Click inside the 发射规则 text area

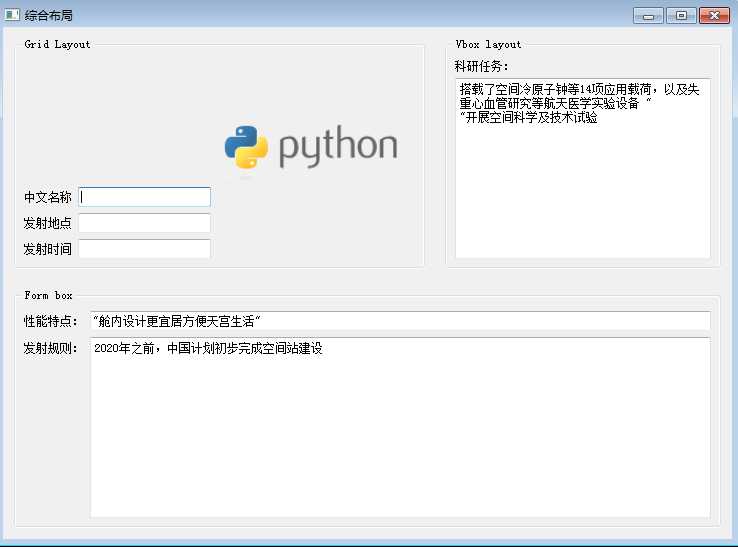(x=400, y=428)
